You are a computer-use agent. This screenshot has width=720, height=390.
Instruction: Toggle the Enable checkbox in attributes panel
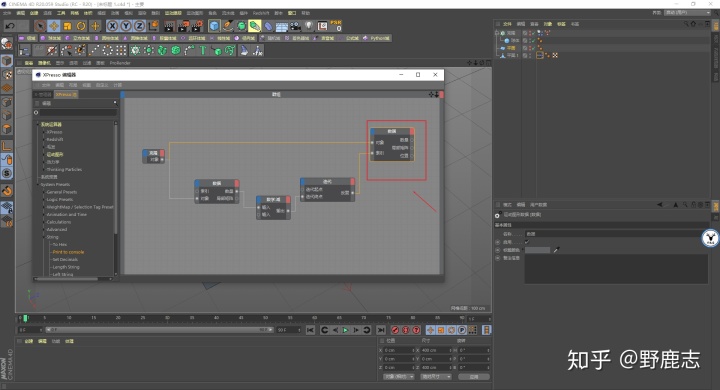click(527, 242)
